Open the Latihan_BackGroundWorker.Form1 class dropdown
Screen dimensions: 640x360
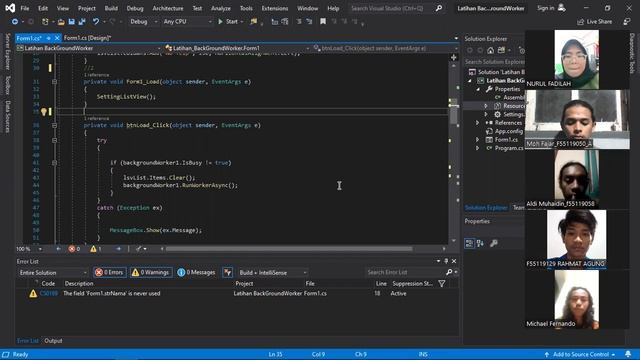(x=237, y=48)
